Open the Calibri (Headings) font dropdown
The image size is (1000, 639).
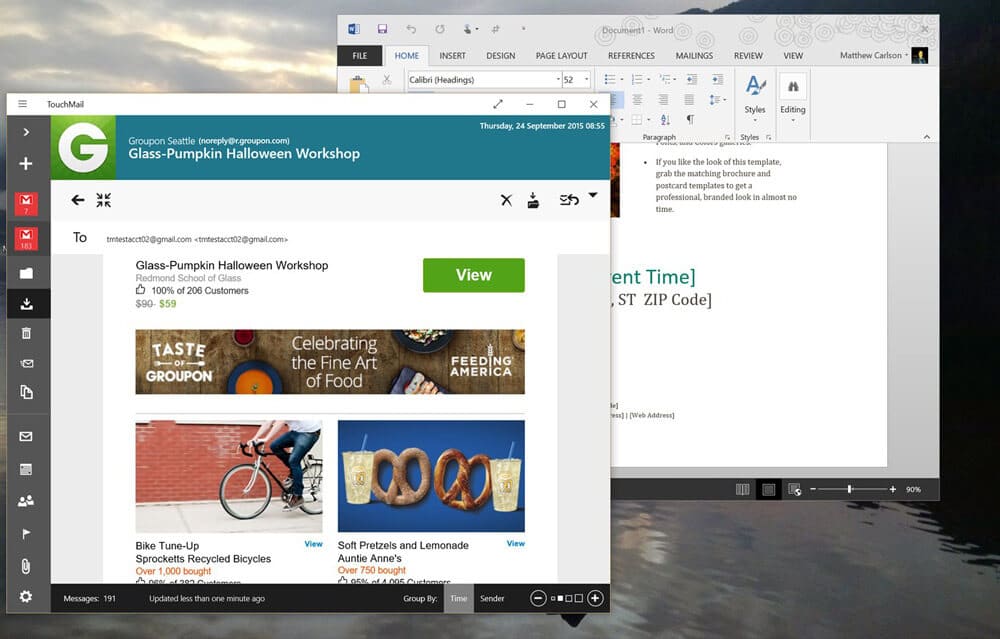click(x=558, y=80)
